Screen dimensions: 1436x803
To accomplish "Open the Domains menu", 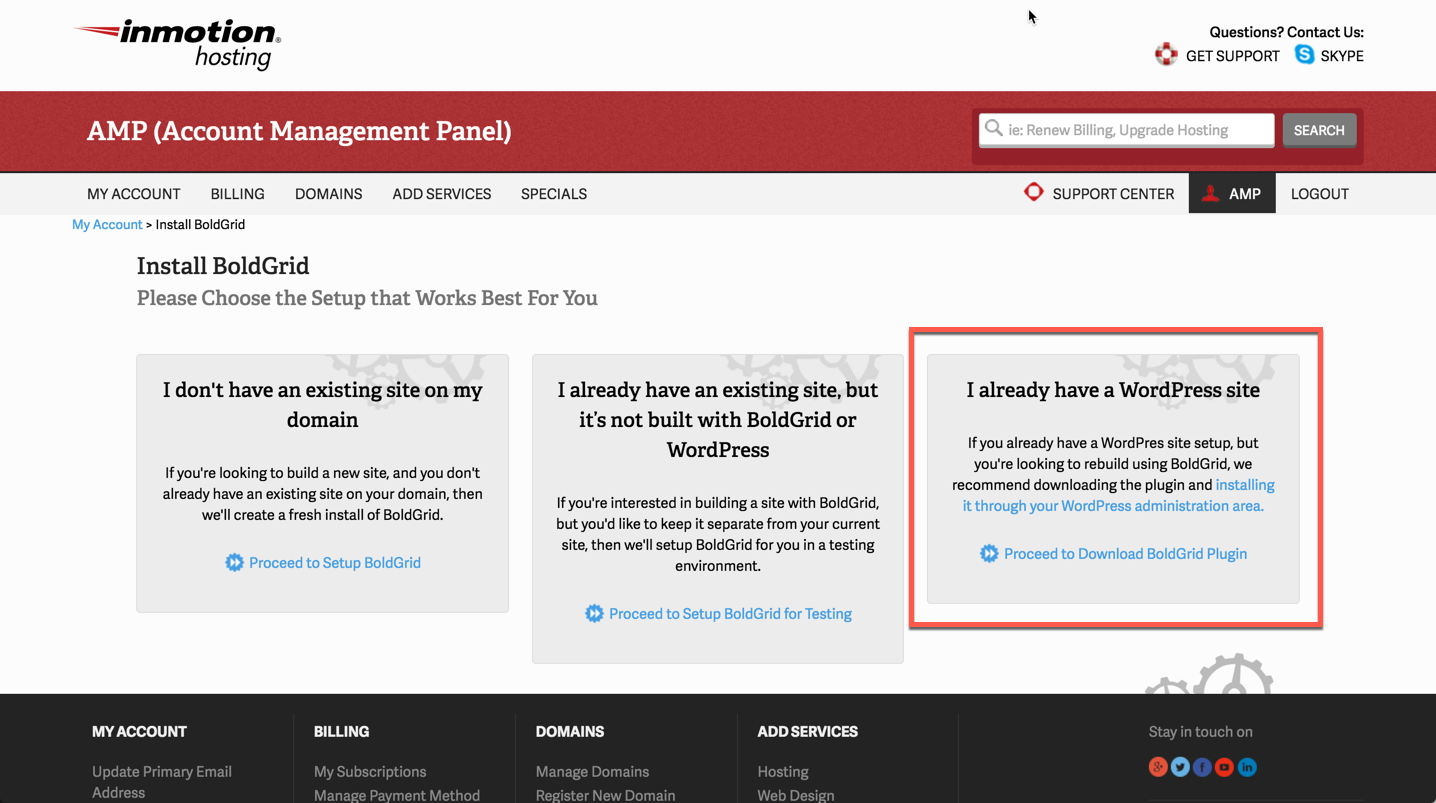I will tap(328, 194).
